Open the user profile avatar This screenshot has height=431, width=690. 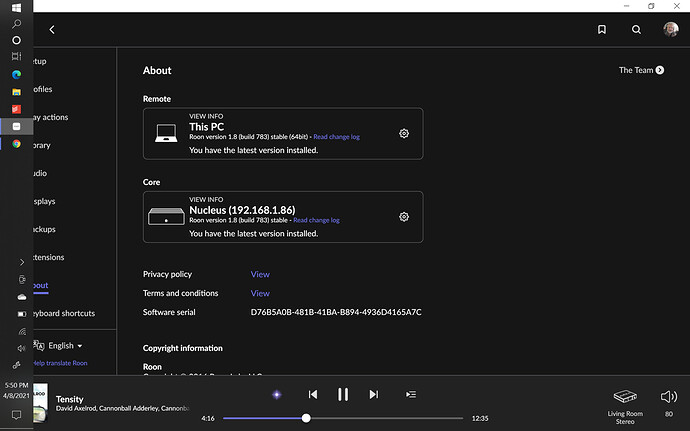671,29
